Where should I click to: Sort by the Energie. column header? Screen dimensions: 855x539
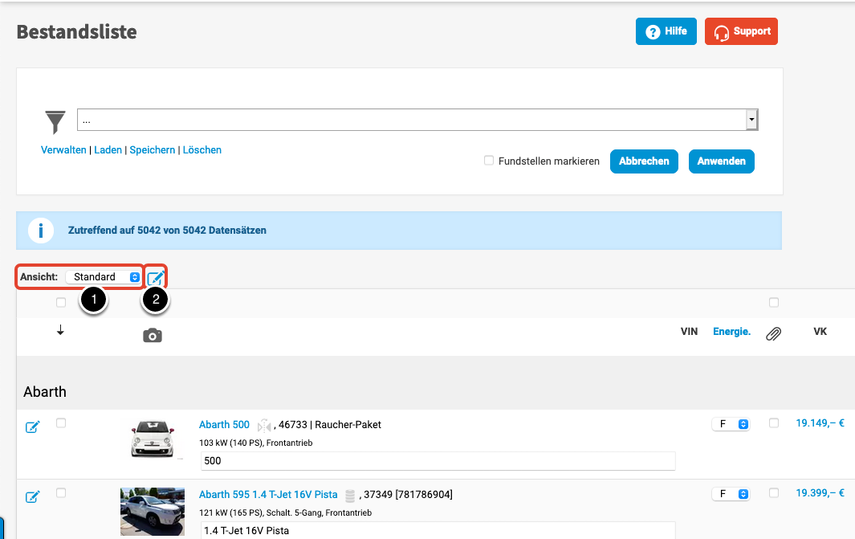click(731, 332)
